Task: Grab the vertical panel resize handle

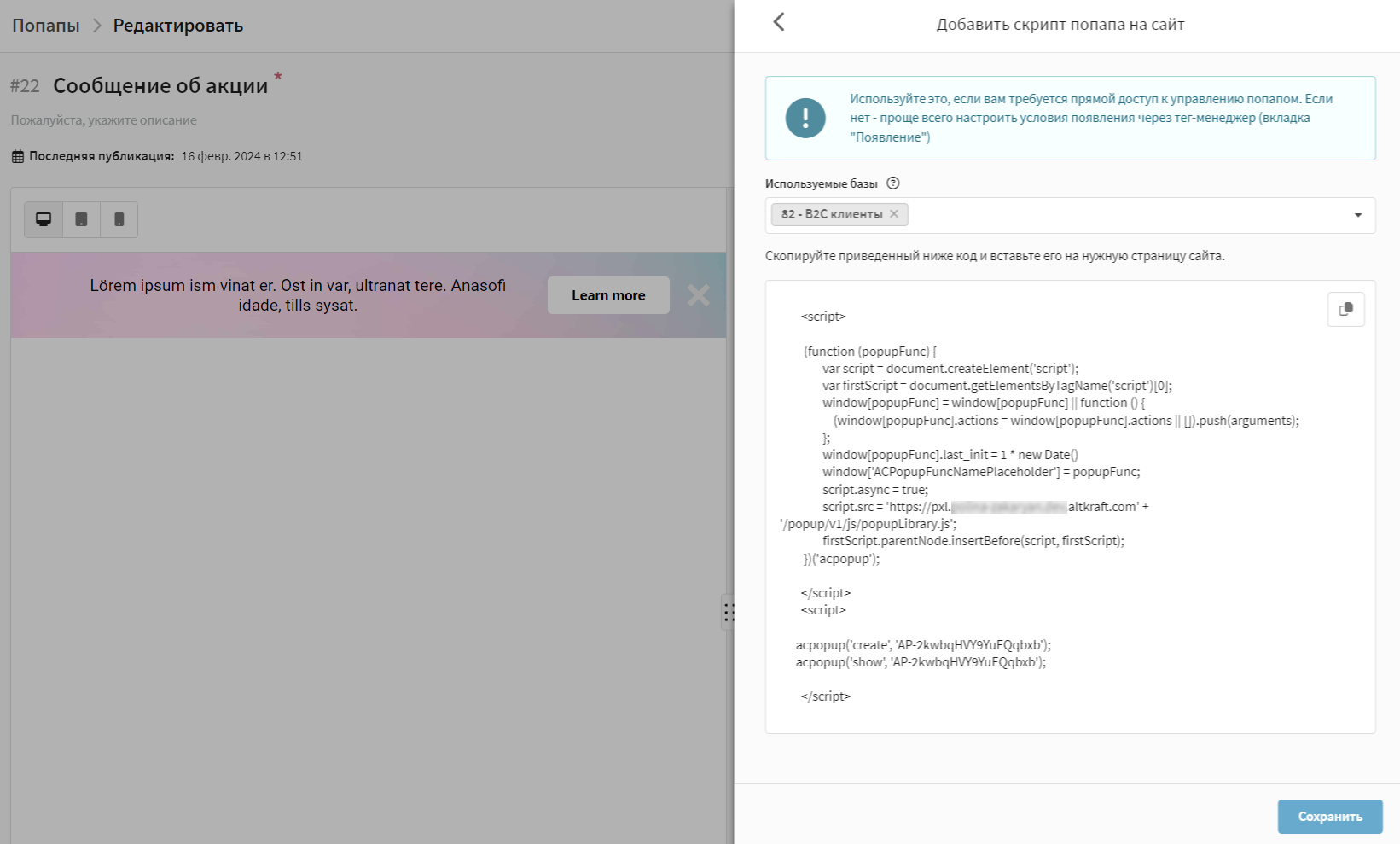Action: (729, 612)
